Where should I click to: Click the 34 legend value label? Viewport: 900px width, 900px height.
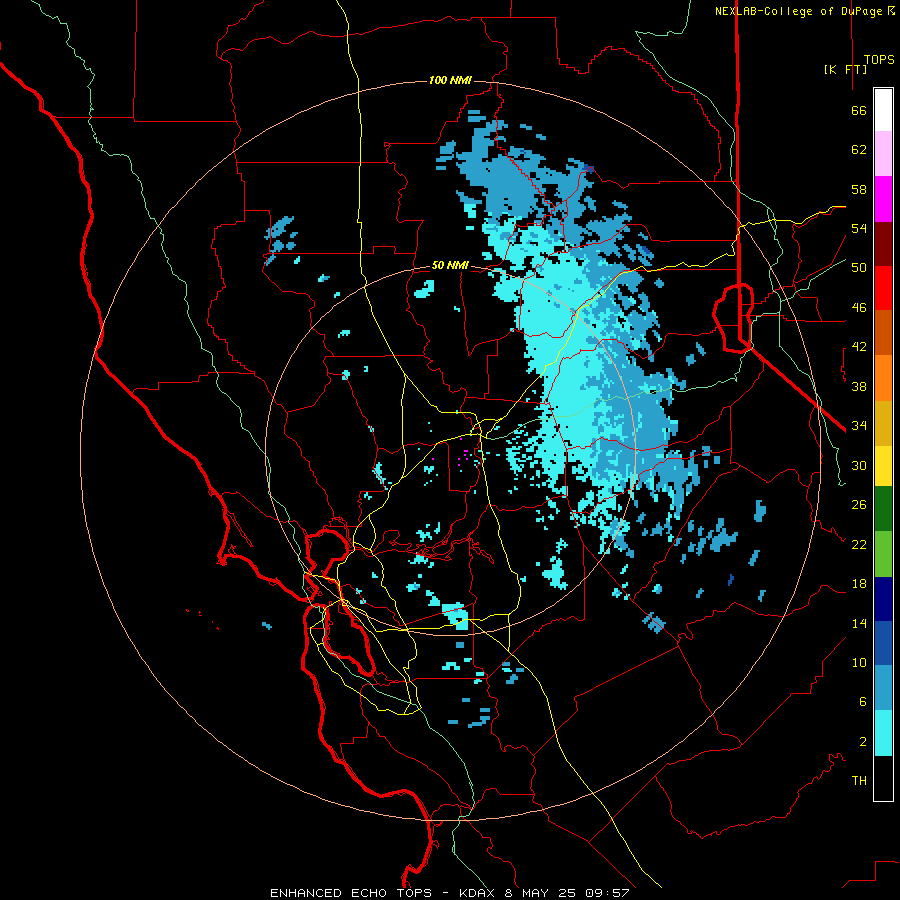click(x=859, y=425)
